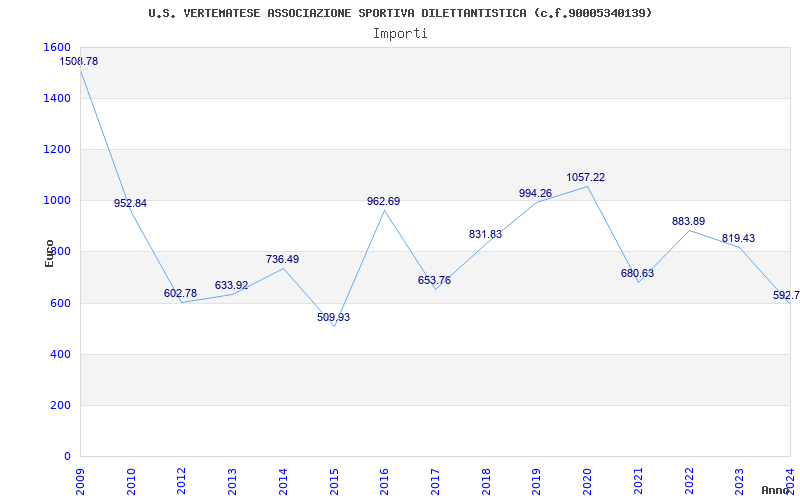Select the 592.7 data label

pos(786,295)
